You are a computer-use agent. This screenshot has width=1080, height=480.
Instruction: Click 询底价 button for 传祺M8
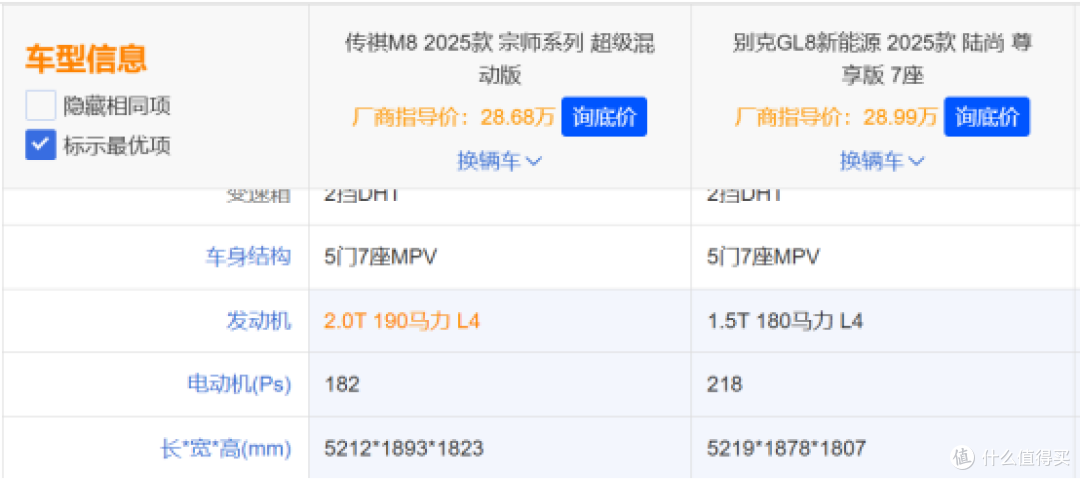604,117
